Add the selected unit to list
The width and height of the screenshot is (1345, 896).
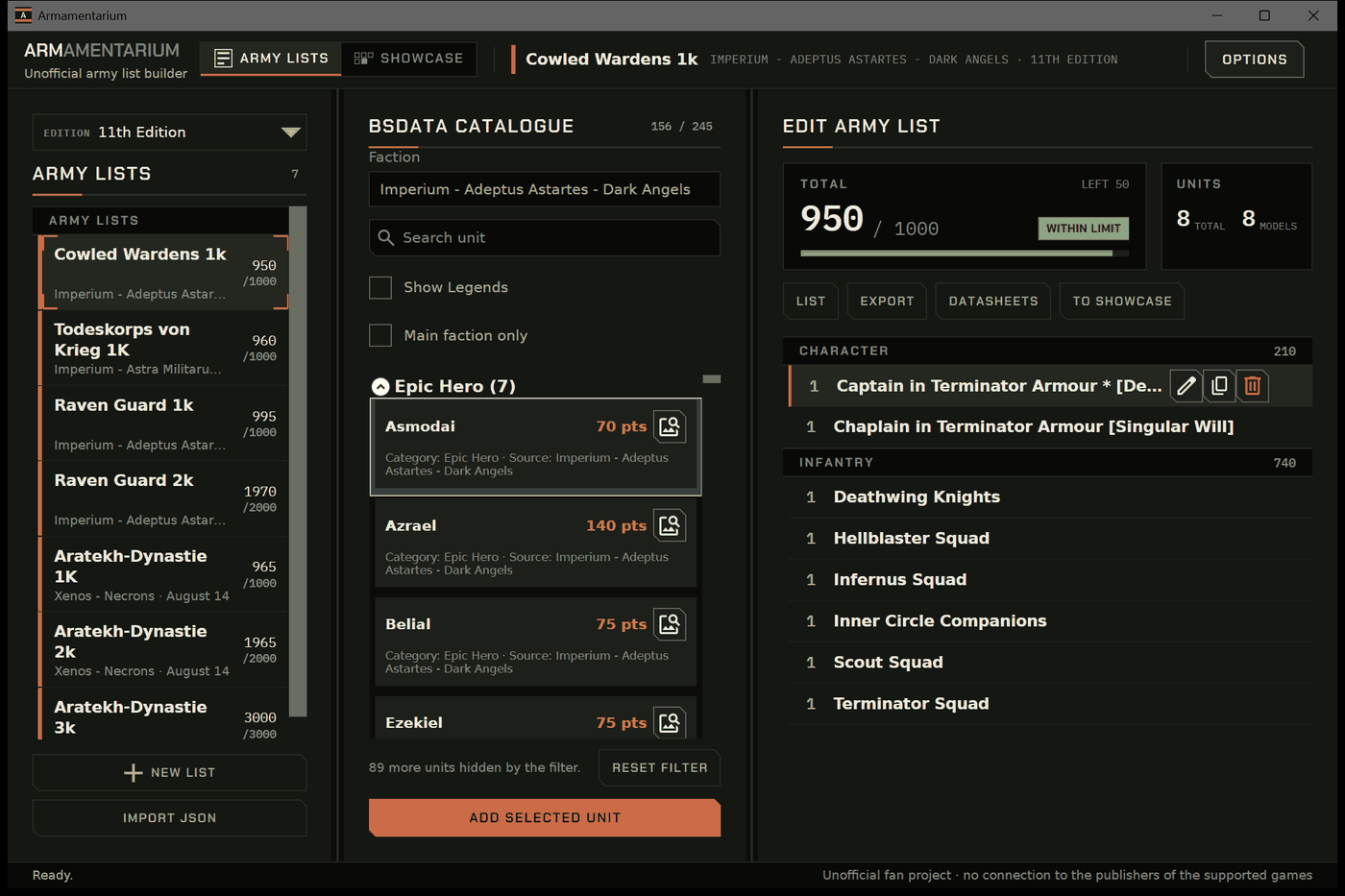pos(545,818)
